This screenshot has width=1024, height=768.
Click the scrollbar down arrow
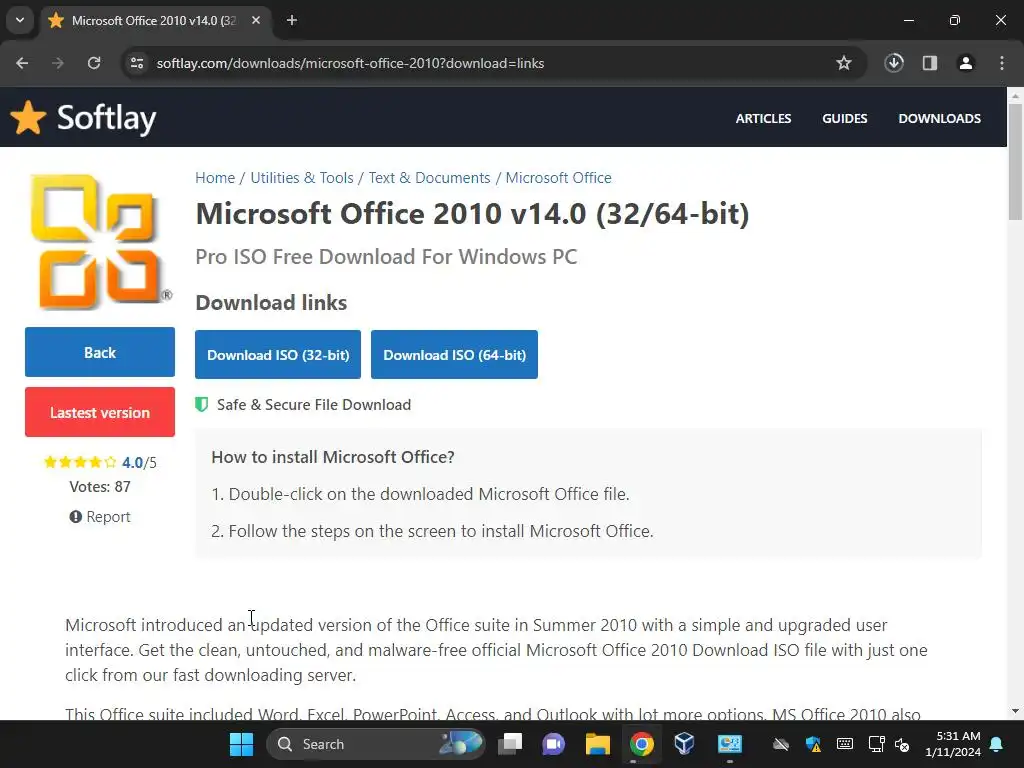(x=1015, y=711)
